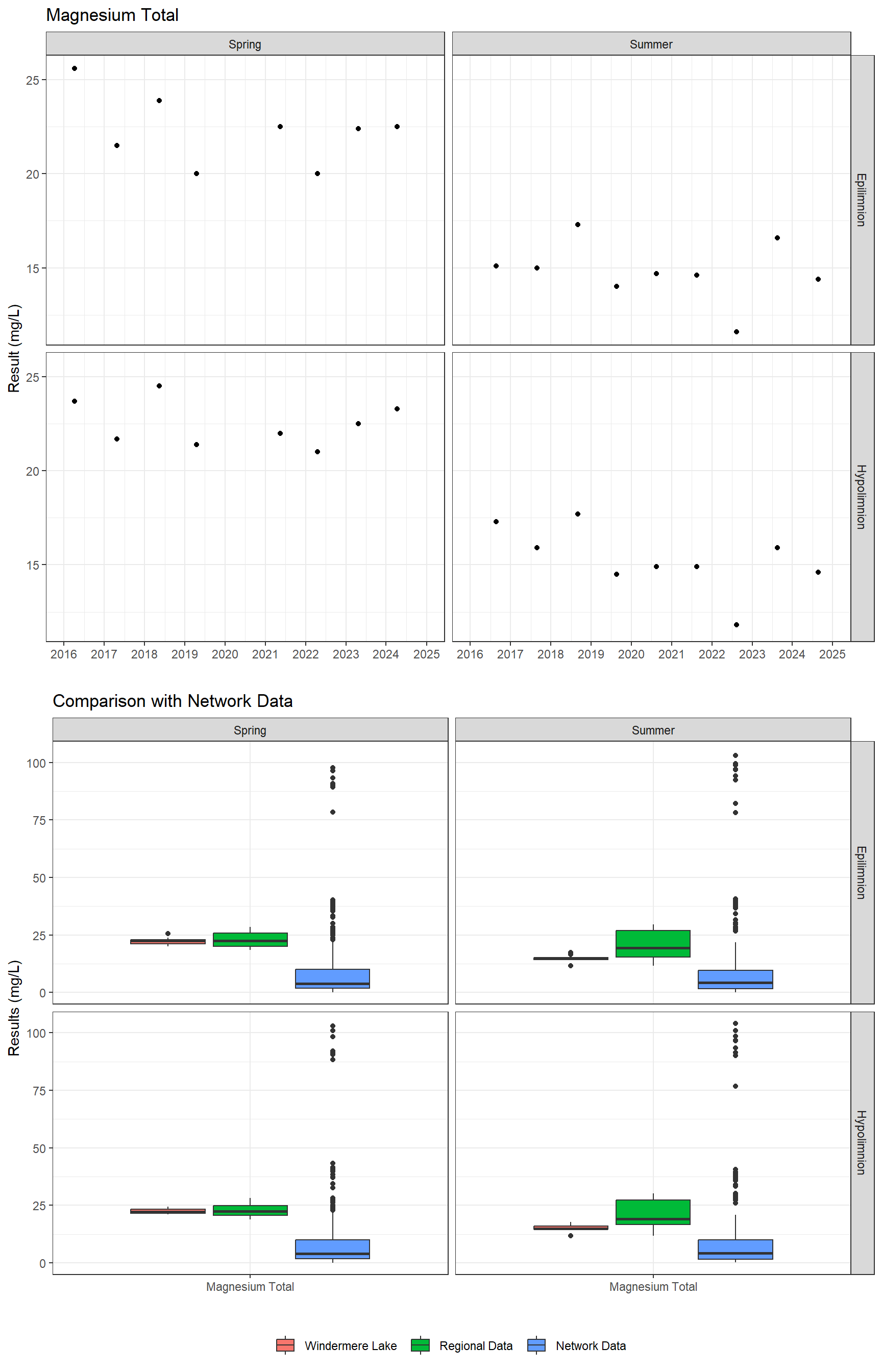Click the 2025 tick label under the Summer scatter

tap(832, 654)
